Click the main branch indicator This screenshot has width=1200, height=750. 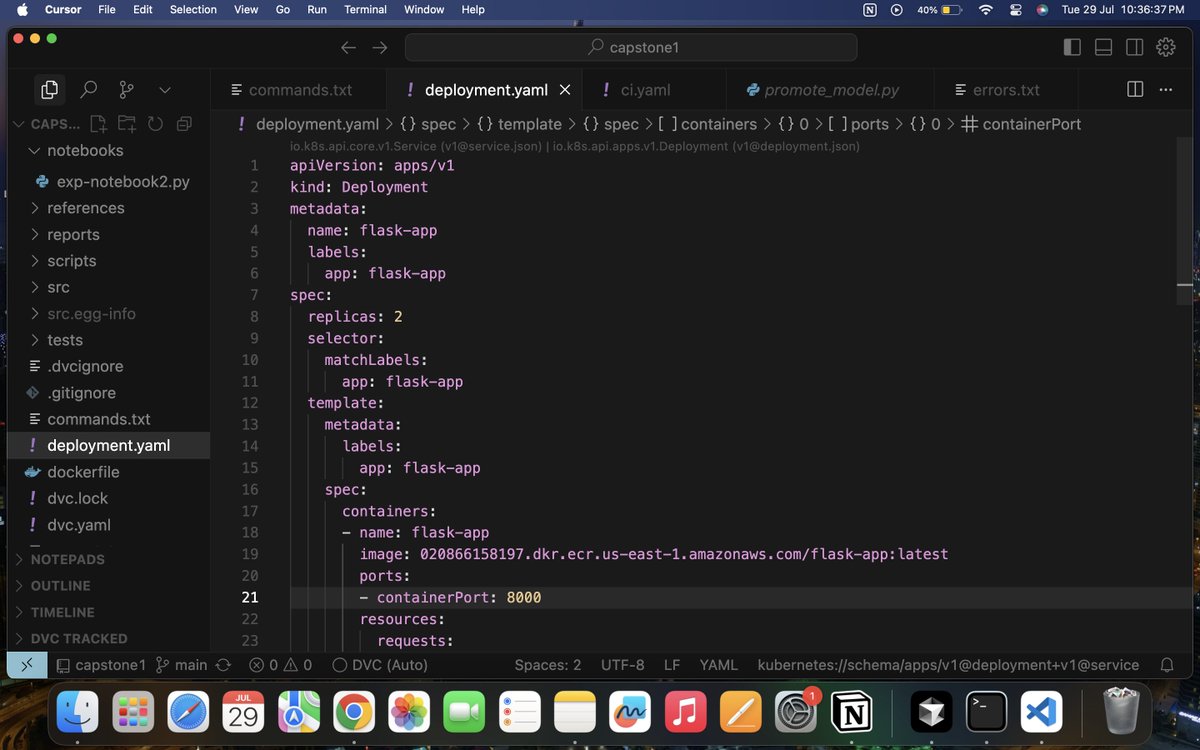pyautogui.click(x=181, y=665)
